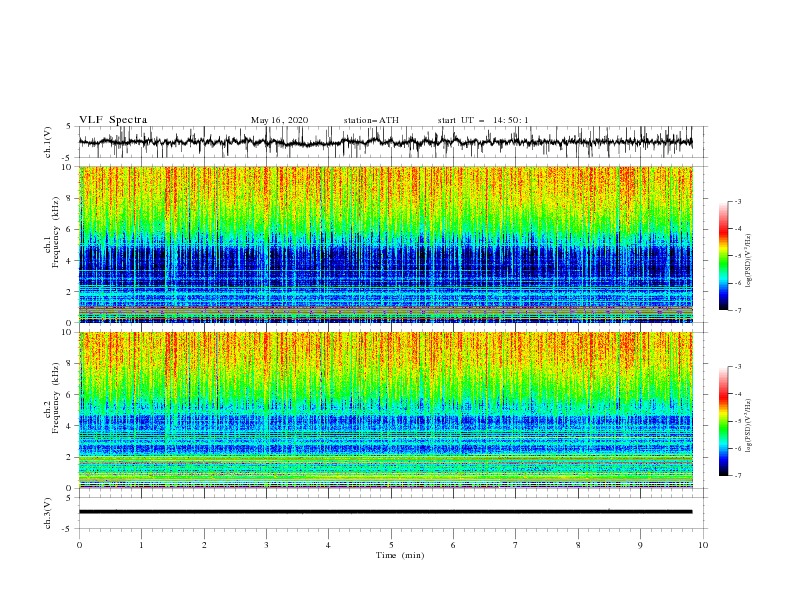
Task: Click the ch.3 flat black trace
Action: coord(385,512)
